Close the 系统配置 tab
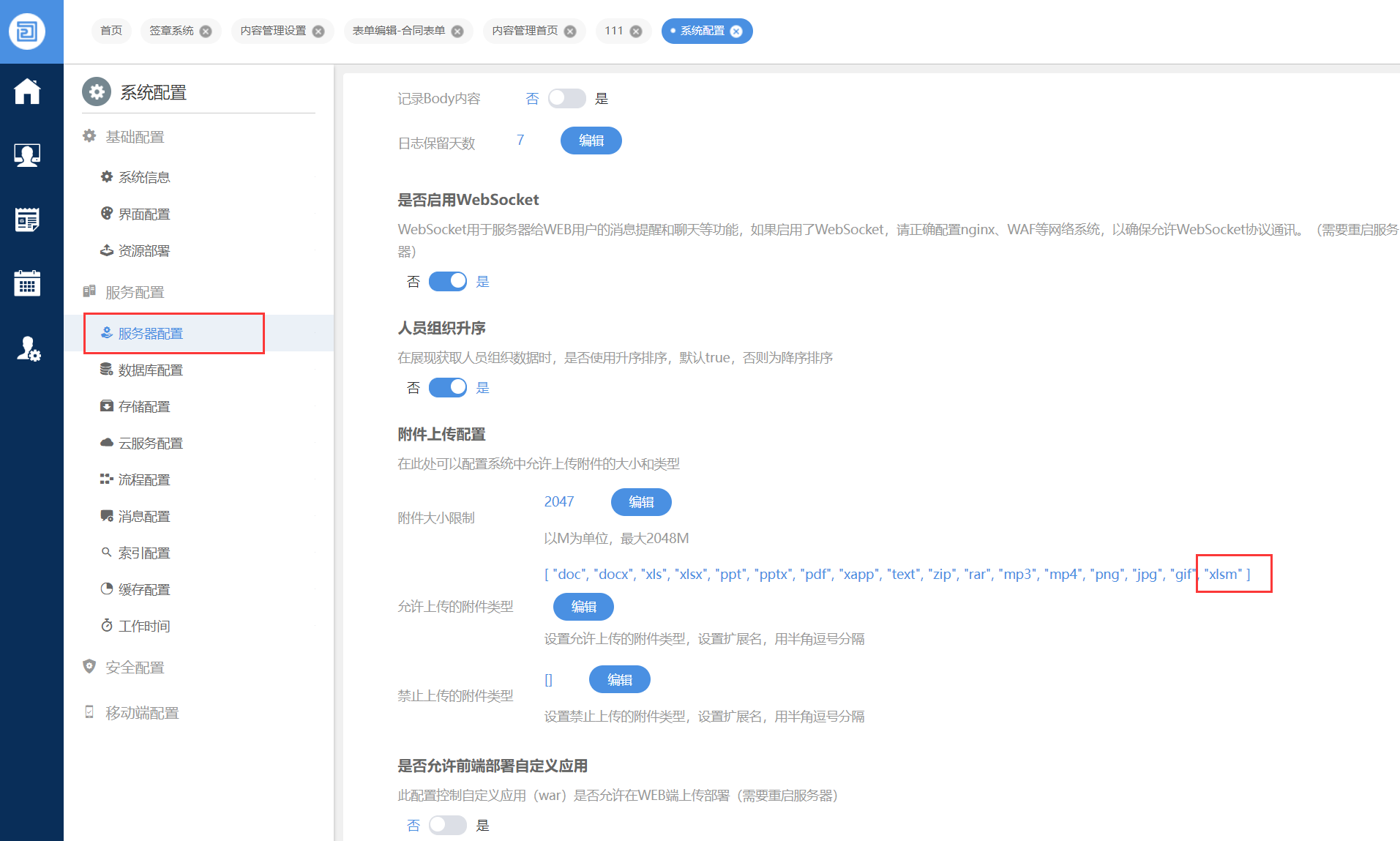 (x=736, y=31)
